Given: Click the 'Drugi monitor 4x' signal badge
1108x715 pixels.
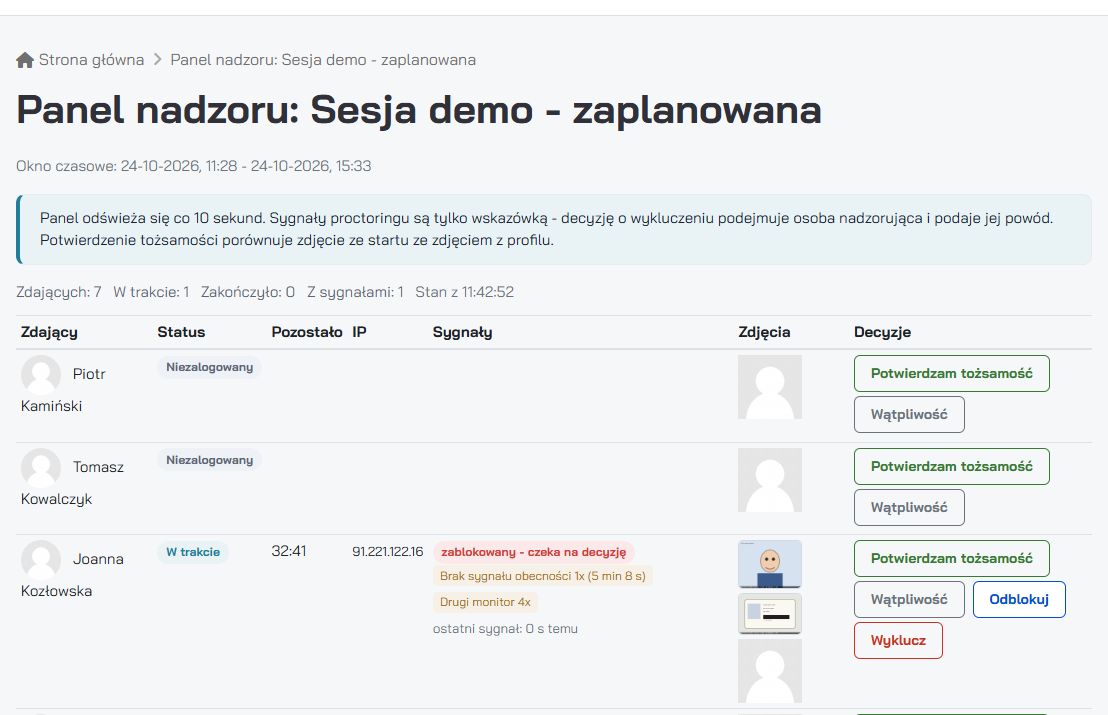Looking at the screenshot, I should [x=485, y=602].
